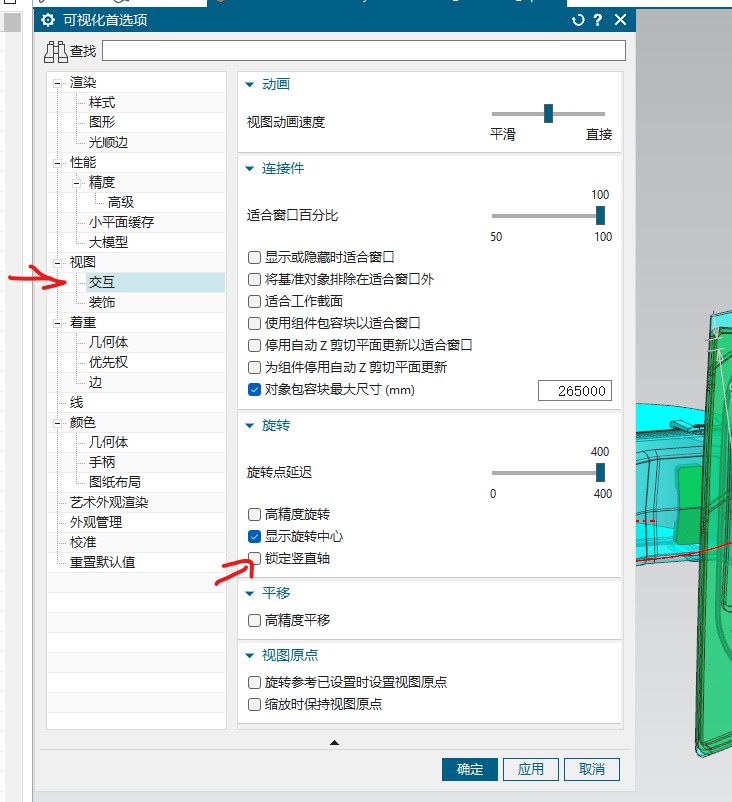
Task: Enable 使用组件包容块以适合窗口 checkbox
Action: click(x=254, y=323)
